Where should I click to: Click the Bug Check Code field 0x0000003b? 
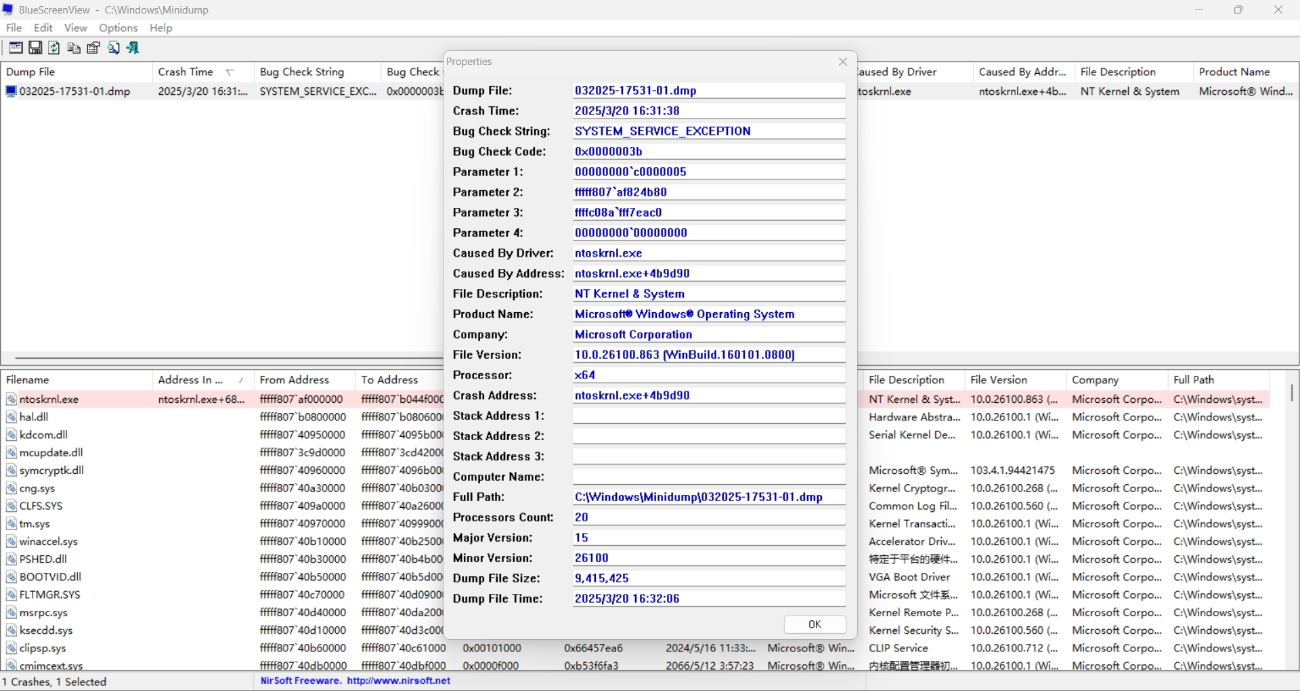709,152
